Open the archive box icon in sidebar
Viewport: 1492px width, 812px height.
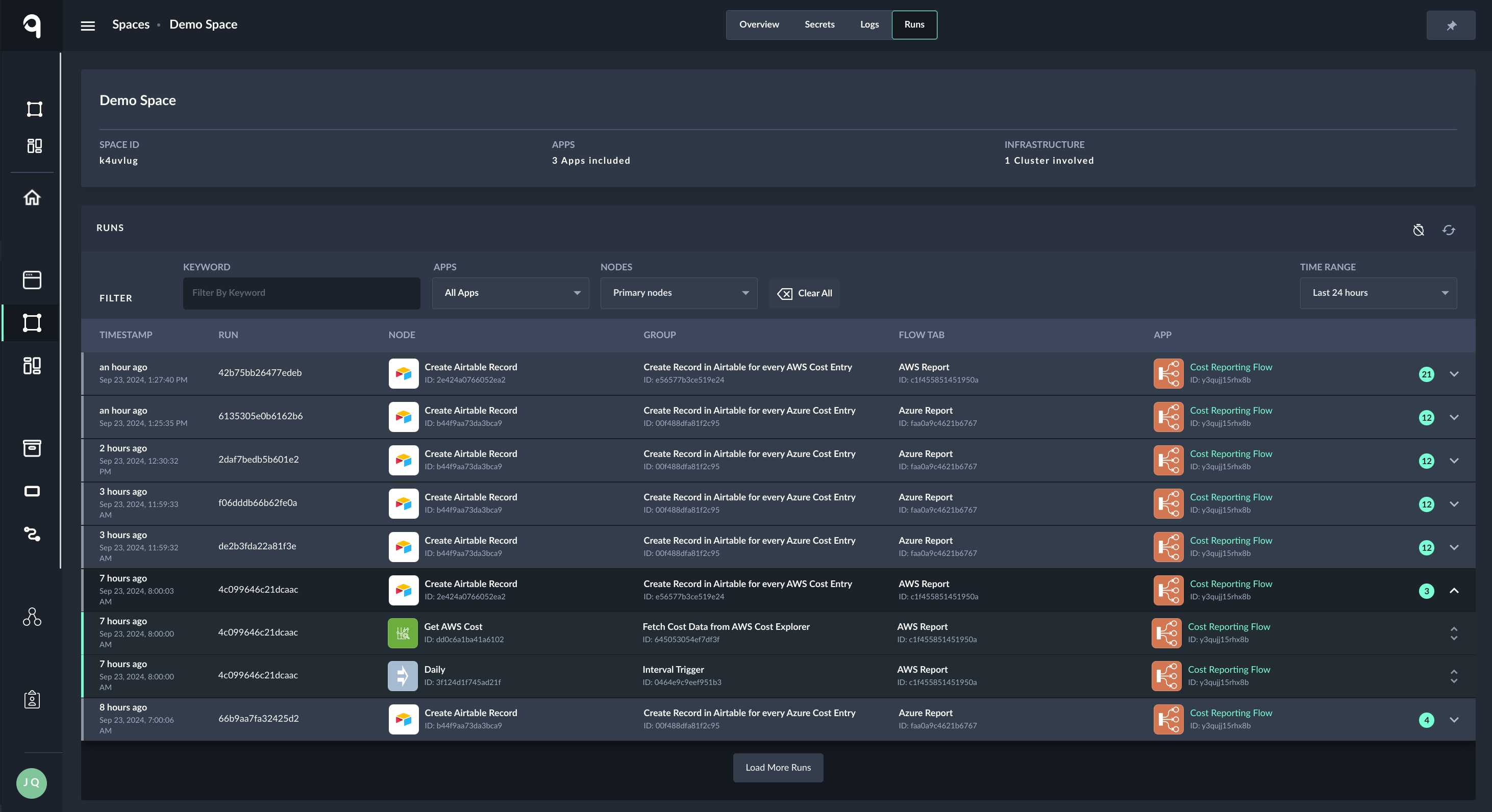coord(32,447)
